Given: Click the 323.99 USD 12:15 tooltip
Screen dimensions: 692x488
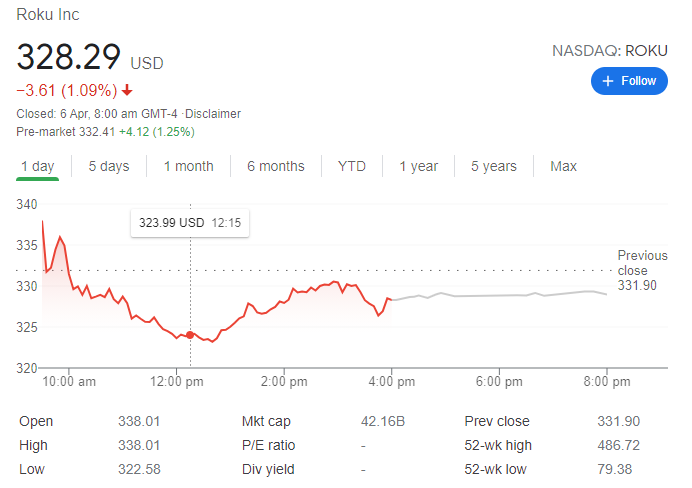Looking at the screenshot, I should pyautogui.click(x=190, y=223).
